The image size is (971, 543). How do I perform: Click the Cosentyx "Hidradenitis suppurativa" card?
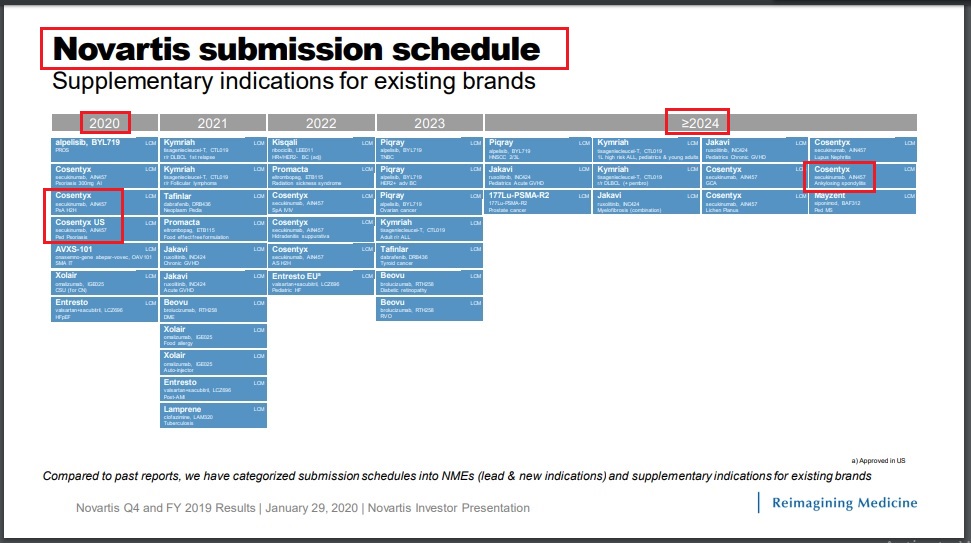(x=321, y=229)
